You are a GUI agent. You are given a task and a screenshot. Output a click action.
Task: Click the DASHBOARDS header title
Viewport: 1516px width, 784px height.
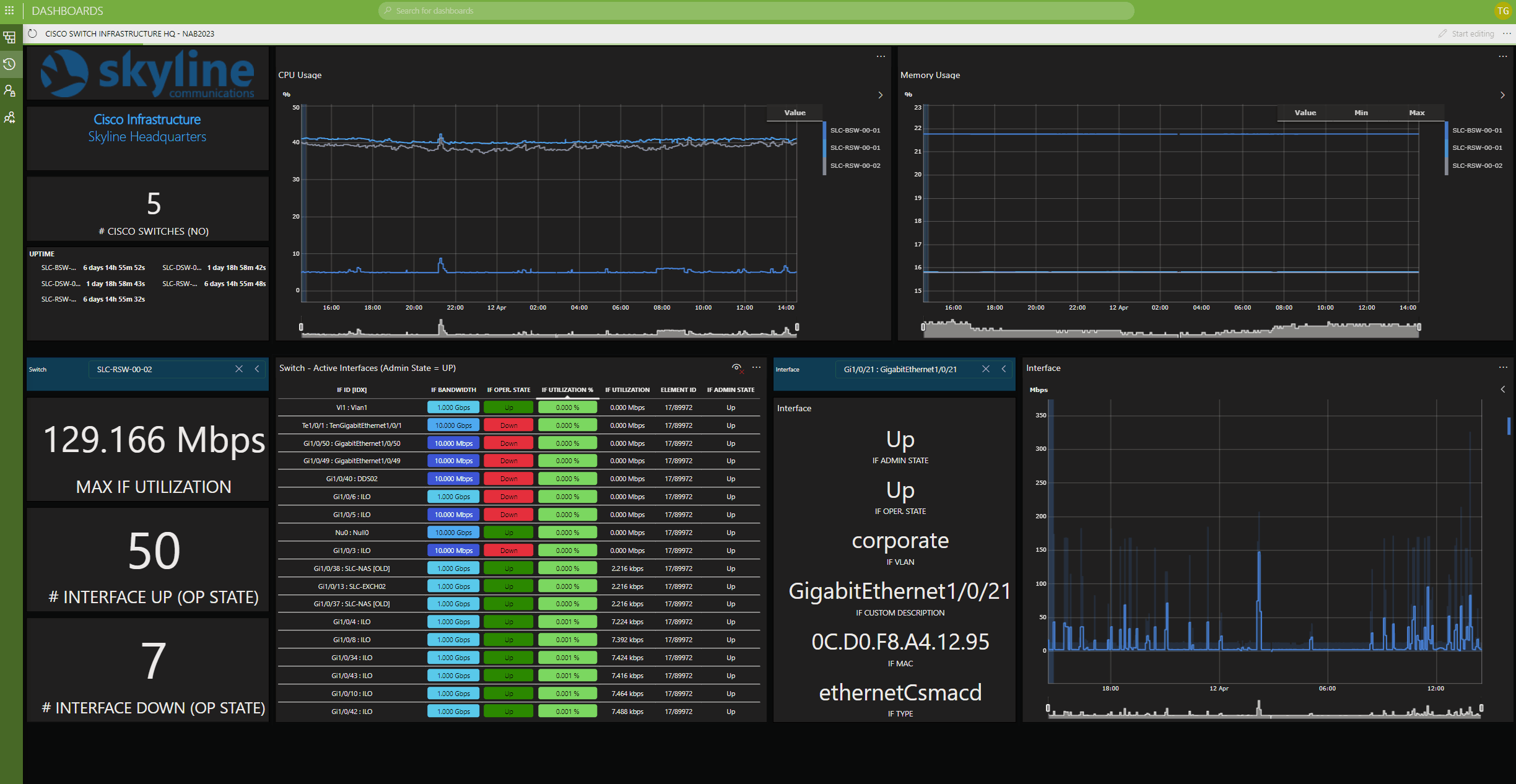68,11
